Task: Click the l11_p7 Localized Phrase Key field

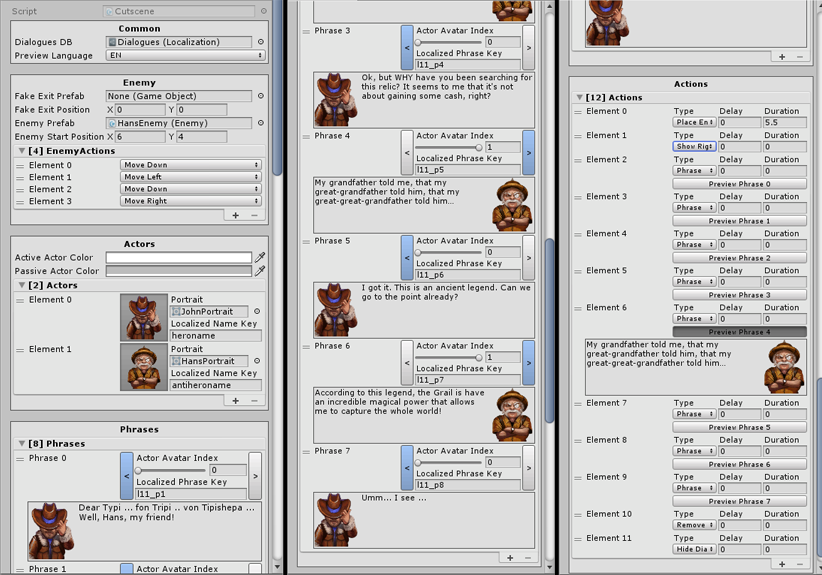Action: [468, 380]
